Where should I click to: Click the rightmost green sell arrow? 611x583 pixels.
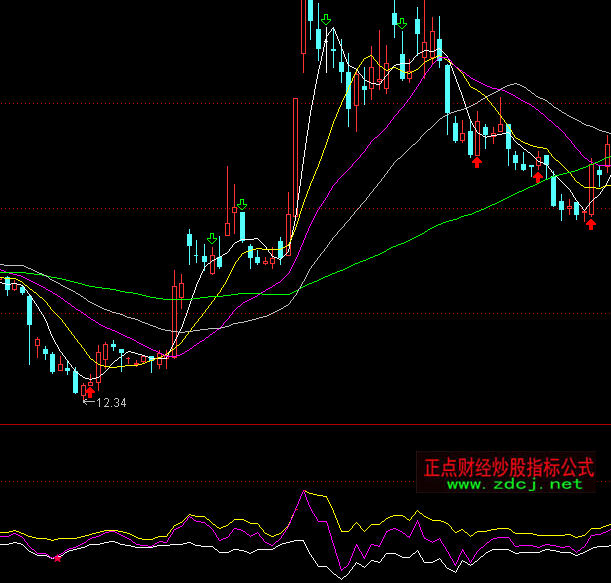(x=401, y=23)
